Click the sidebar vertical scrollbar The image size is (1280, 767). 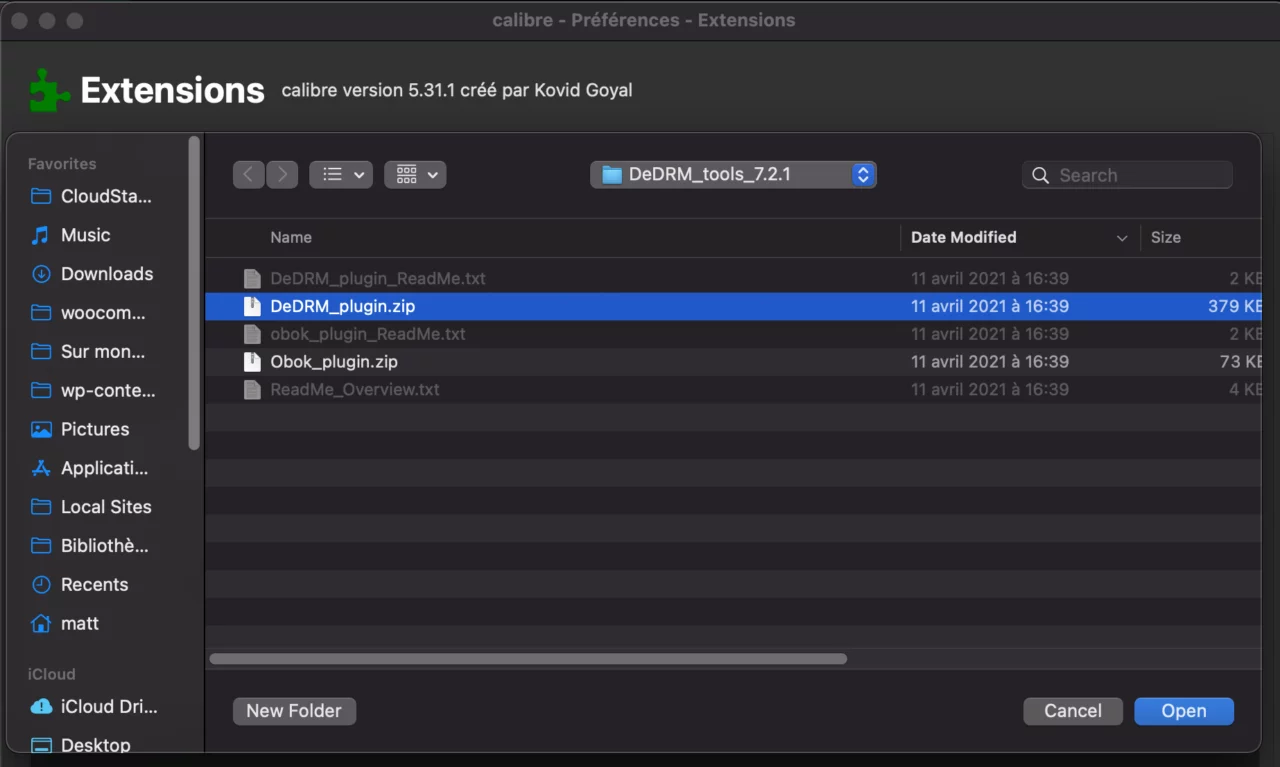[x=194, y=294]
